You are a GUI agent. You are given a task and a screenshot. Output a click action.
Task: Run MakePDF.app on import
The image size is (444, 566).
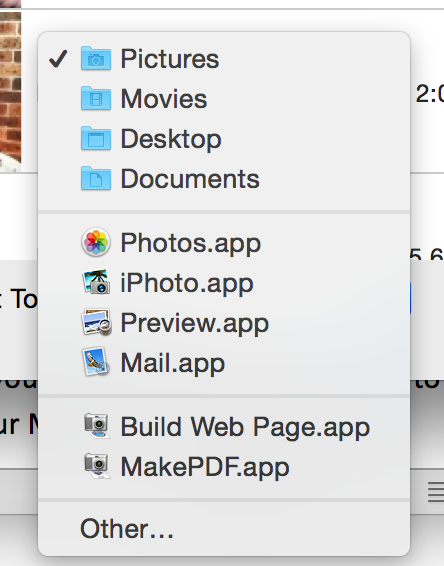tap(224, 467)
